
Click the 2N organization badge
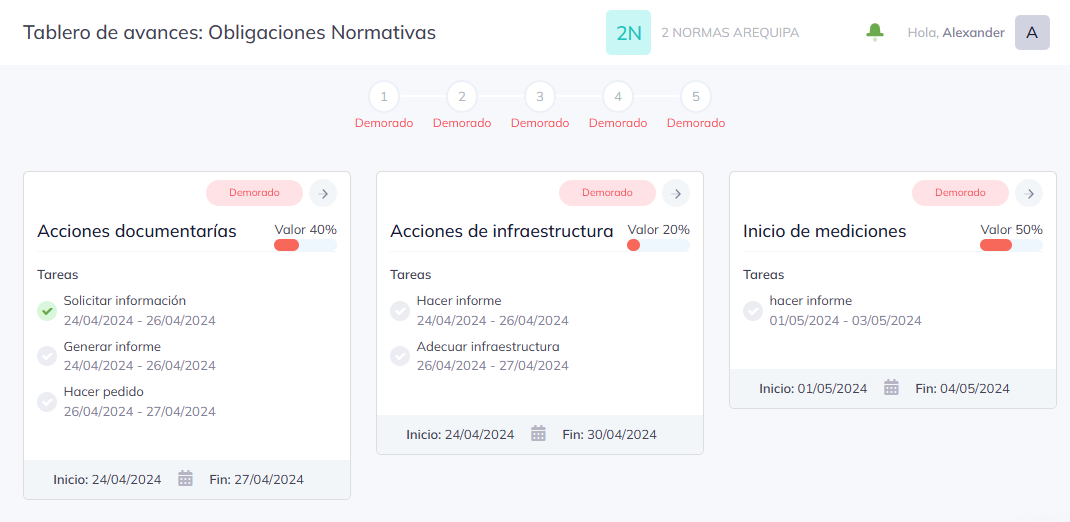click(x=628, y=33)
